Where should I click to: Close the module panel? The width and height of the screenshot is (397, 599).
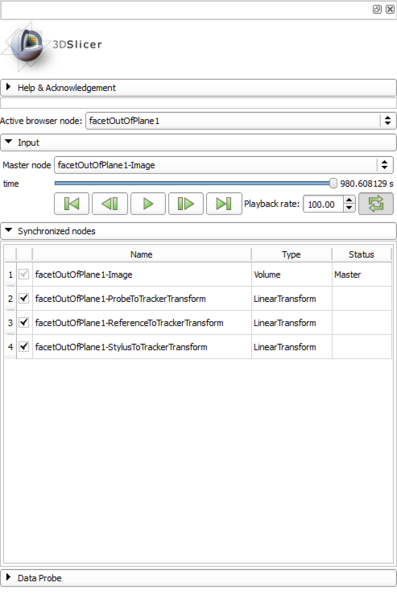point(390,9)
